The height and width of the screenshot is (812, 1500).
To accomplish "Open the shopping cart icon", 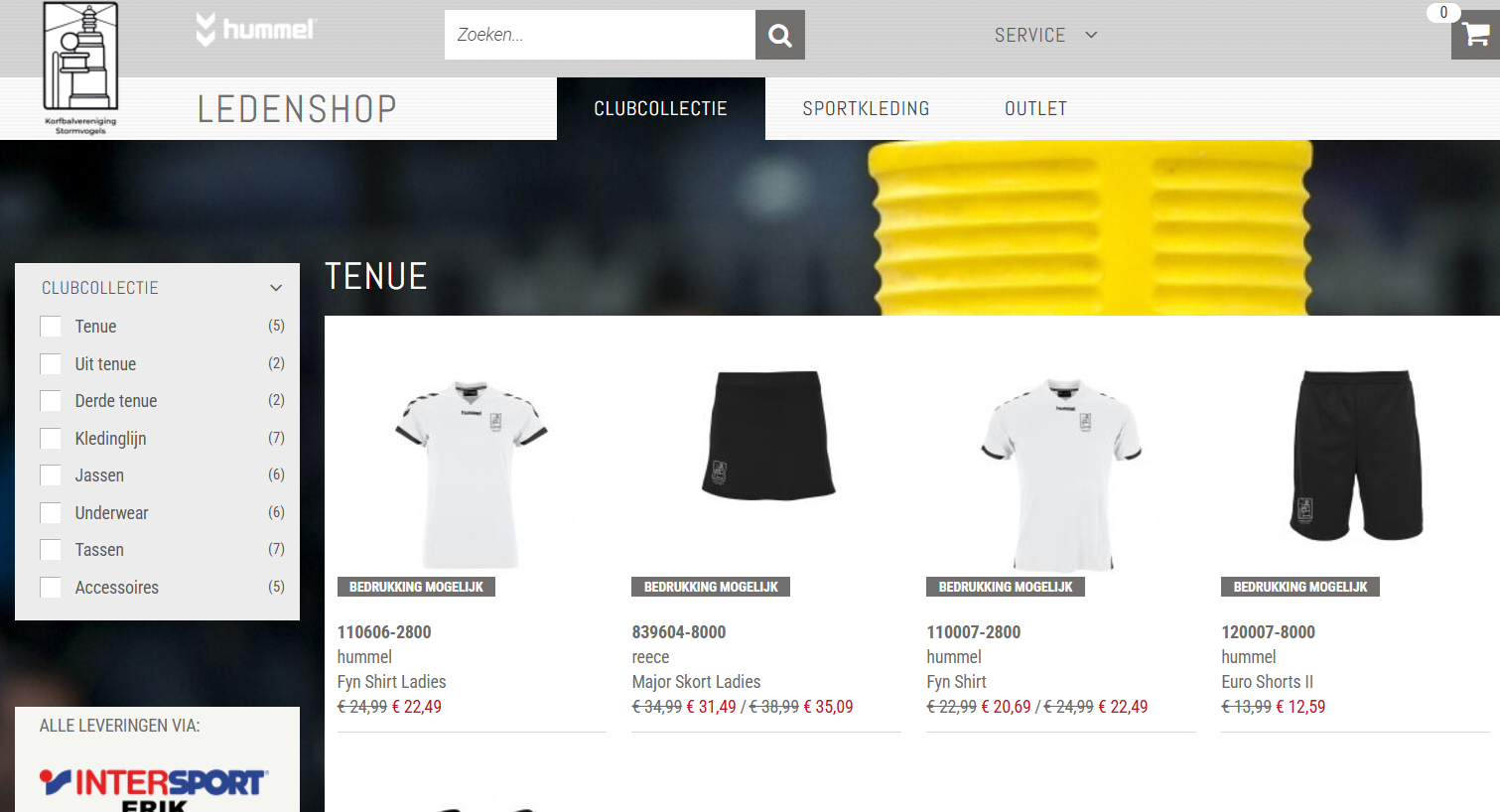I will pyautogui.click(x=1475, y=35).
